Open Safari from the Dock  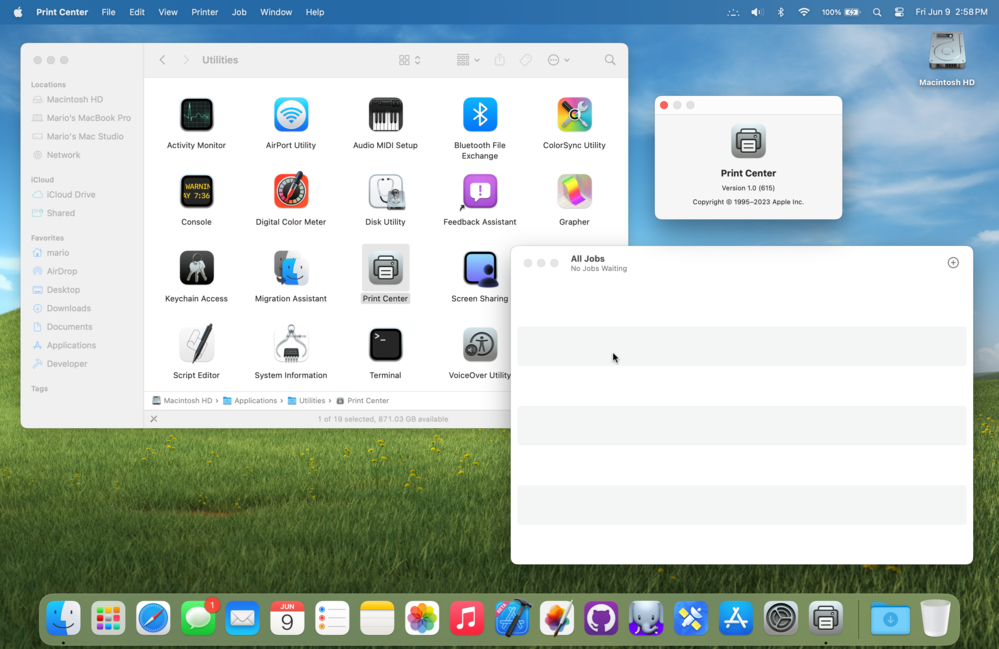[153, 618]
